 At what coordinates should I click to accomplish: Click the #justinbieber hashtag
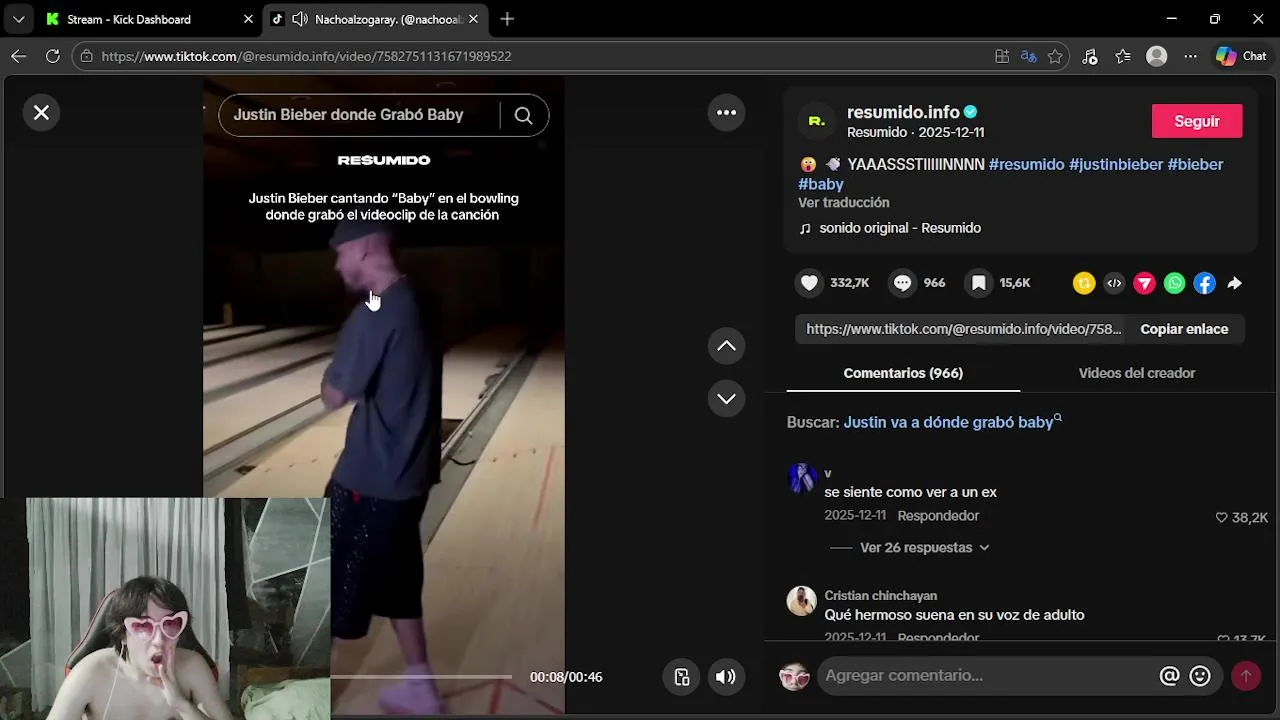pos(1116,164)
